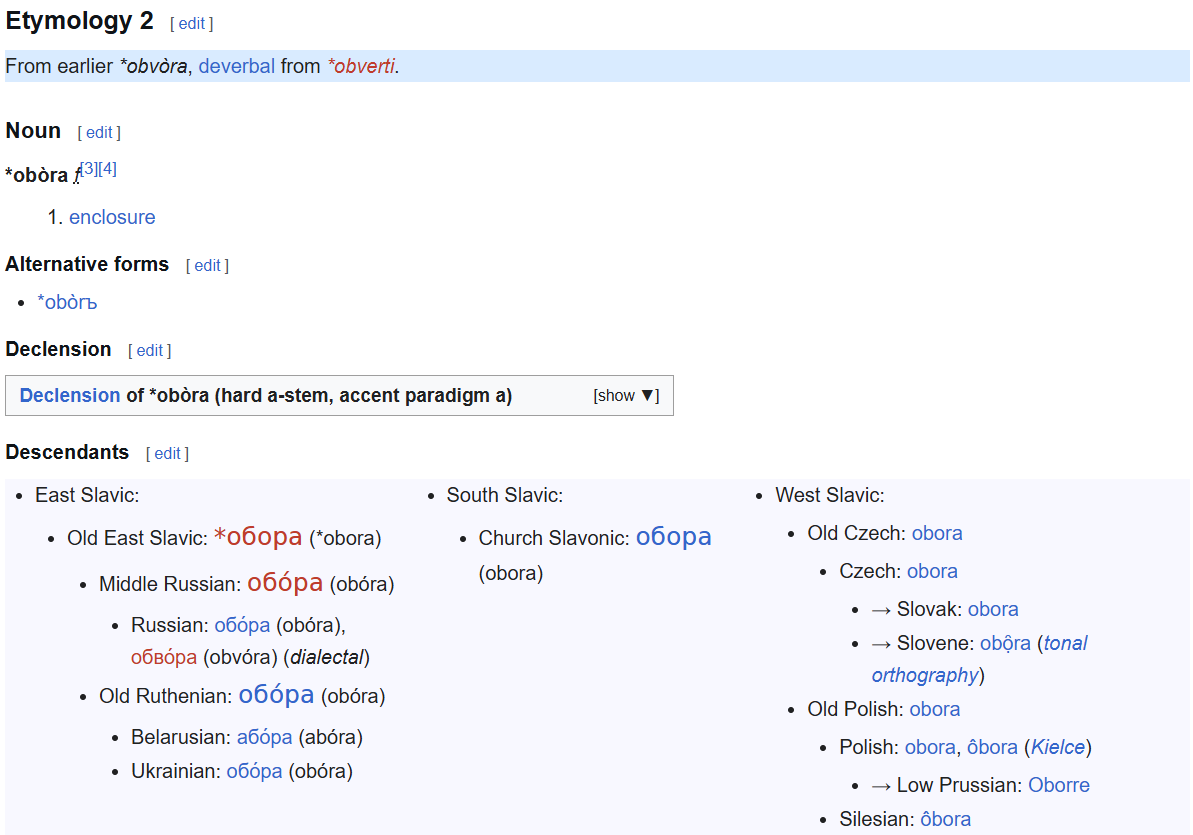The image size is (1193, 835).
Task: Edit the Alternative forms section
Action: pyautogui.click(x=208, y=266)
